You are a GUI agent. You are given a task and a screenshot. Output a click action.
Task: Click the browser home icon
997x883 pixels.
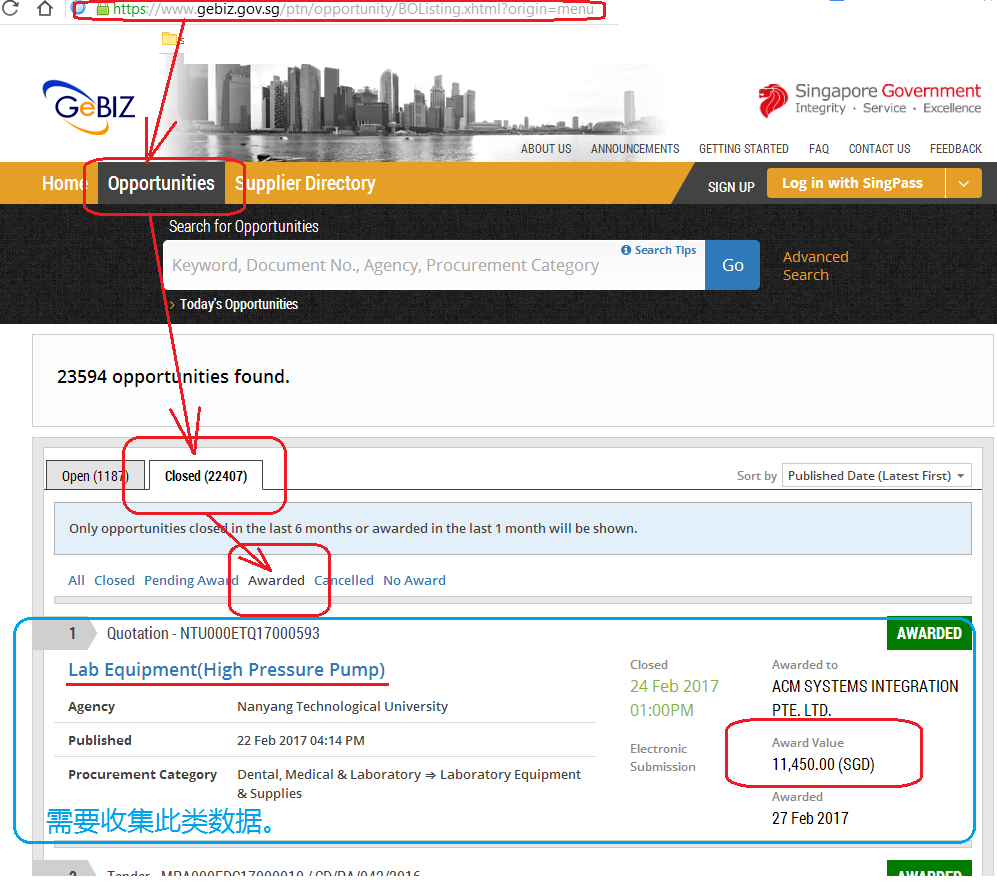pos(44,9)
